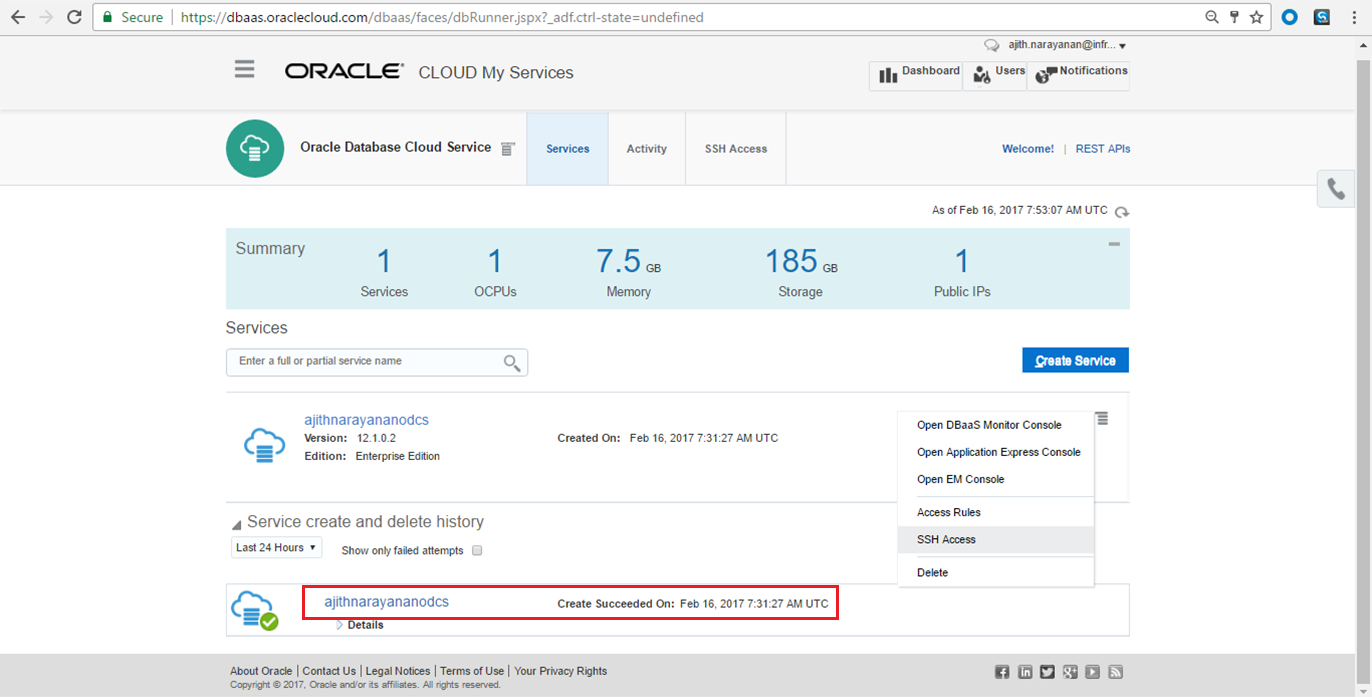The width and height of the screenshot is (1372, 697).
Task: Select Open Application Express Console
Action: coord(996,452)
